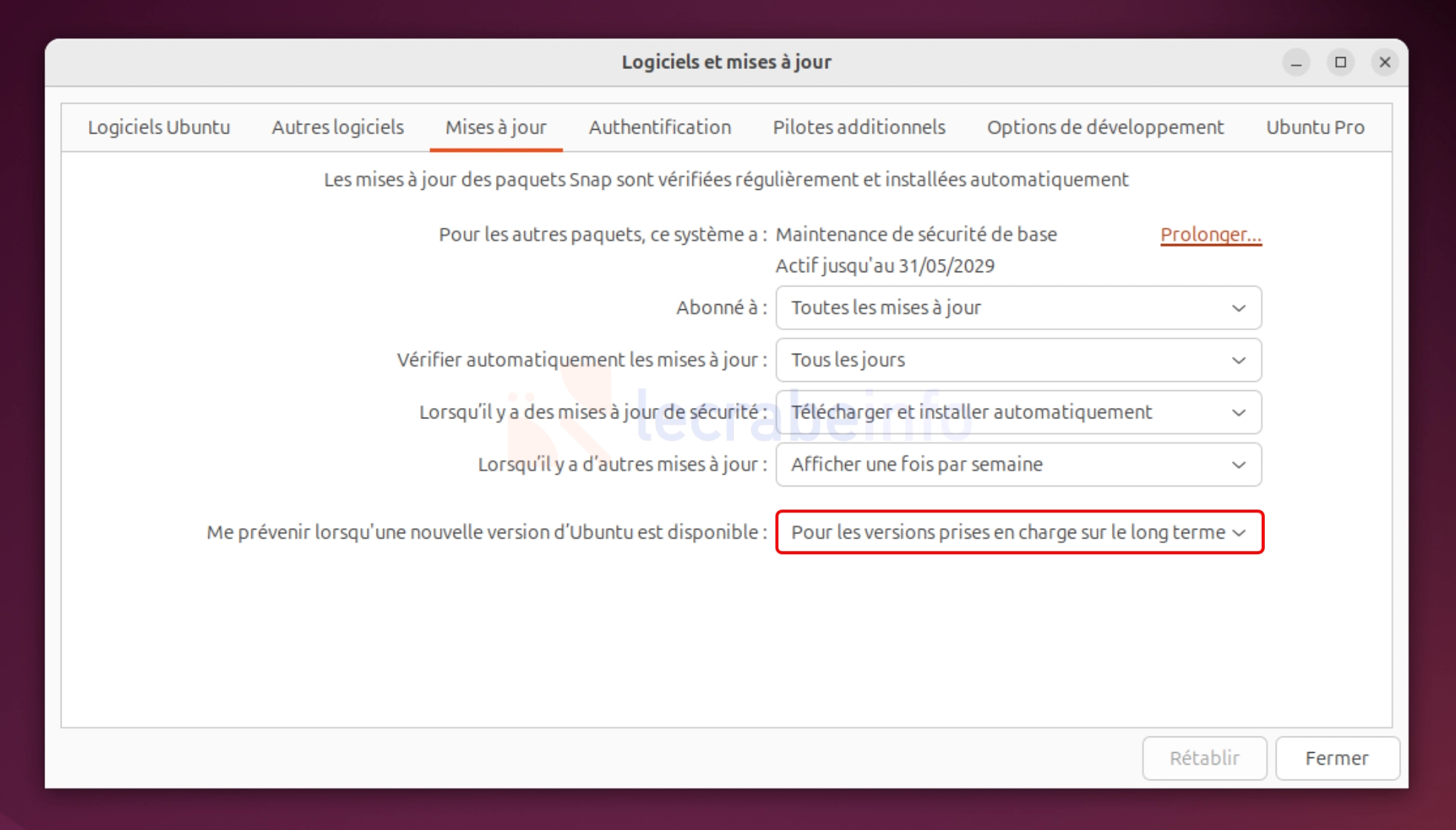Screen dimensions: 1456x830
Task: Click the Prolonger... link
Action: tap(1211, 235)
